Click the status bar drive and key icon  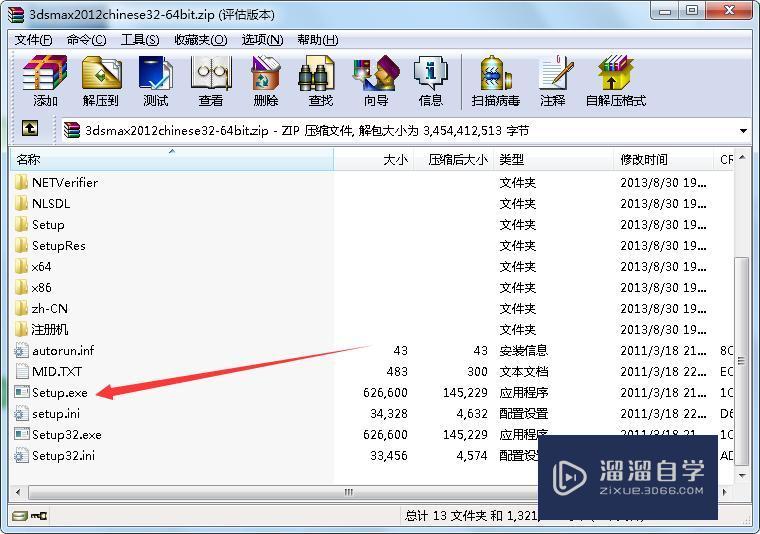(30, 516)
